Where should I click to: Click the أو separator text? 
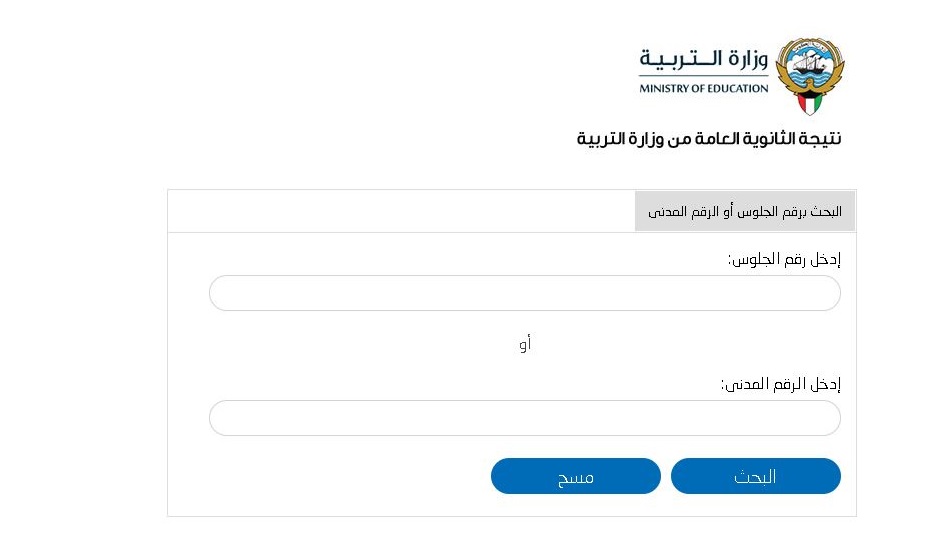click(525, 344)
